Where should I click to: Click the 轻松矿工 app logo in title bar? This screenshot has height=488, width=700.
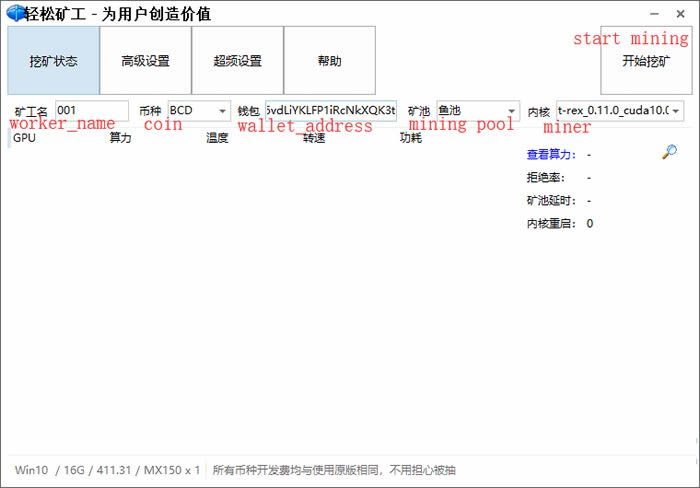pyautogui.click(x=17, y=14)
